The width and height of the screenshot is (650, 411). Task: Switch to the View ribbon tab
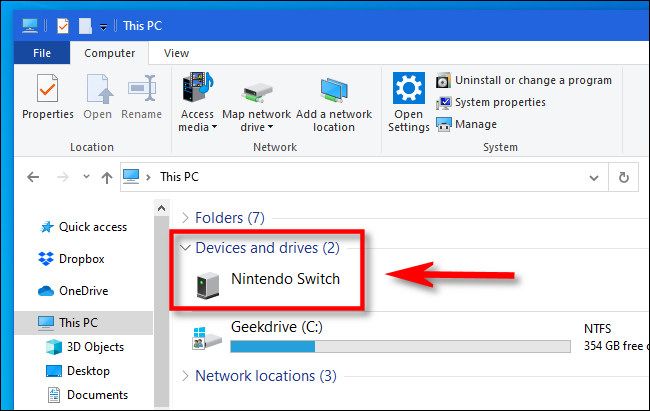coord(176,53)
